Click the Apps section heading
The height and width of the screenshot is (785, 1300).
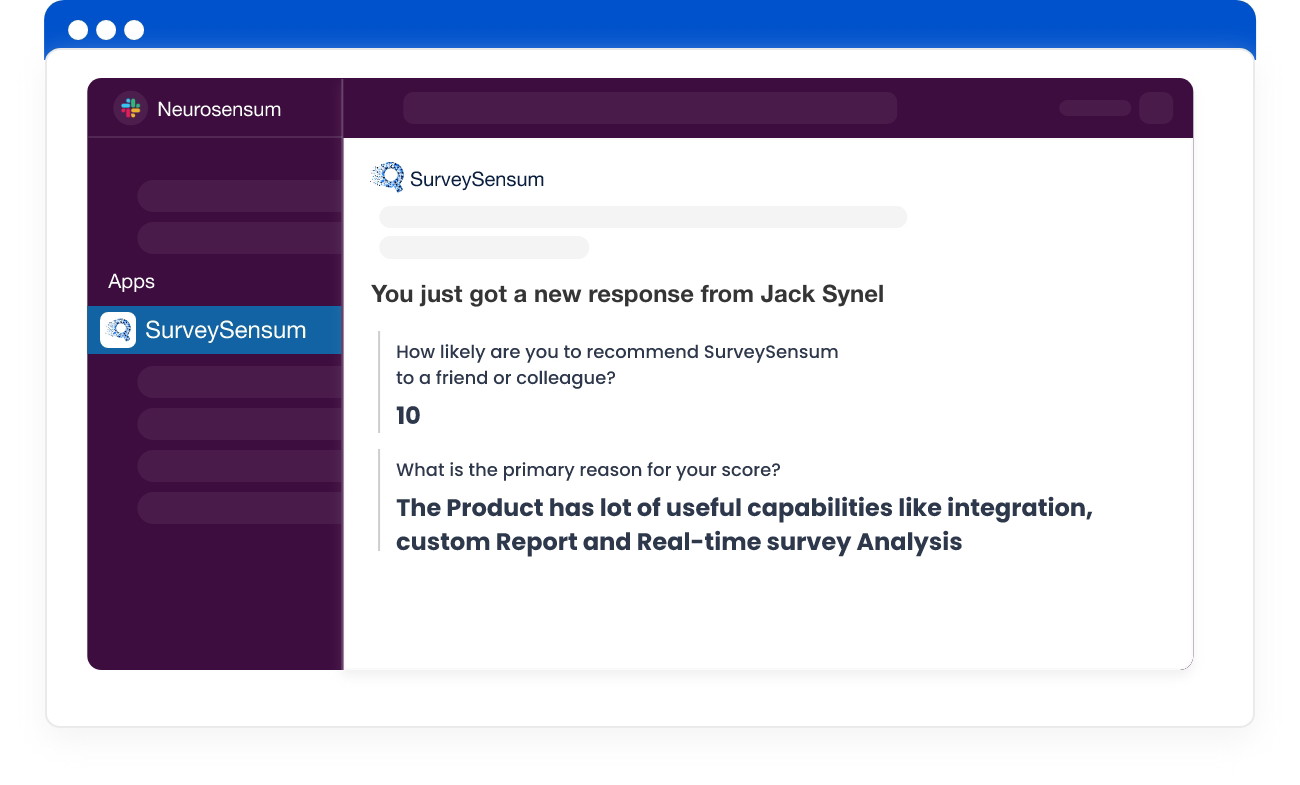tap(131, 282)
